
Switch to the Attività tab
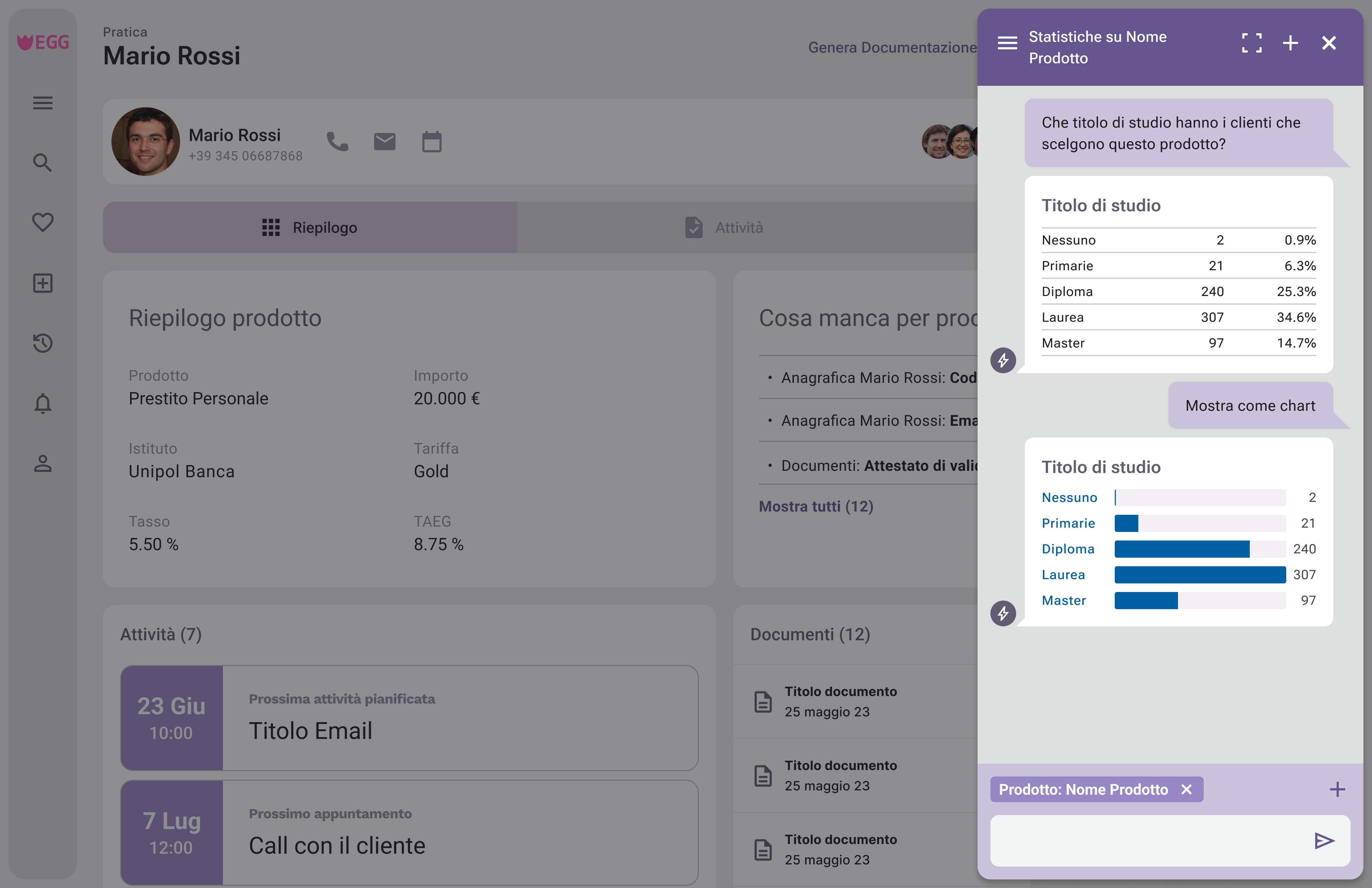(x=724, y=228)
